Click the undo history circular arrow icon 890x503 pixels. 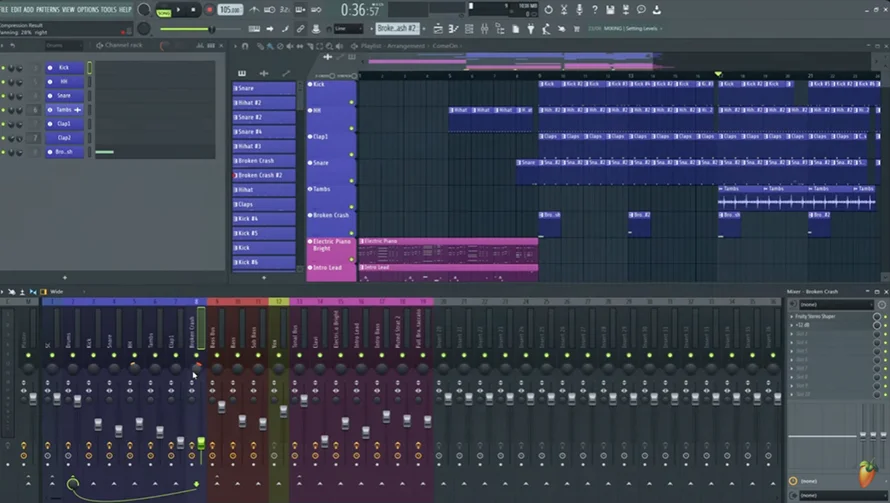[x=548, y=9]
